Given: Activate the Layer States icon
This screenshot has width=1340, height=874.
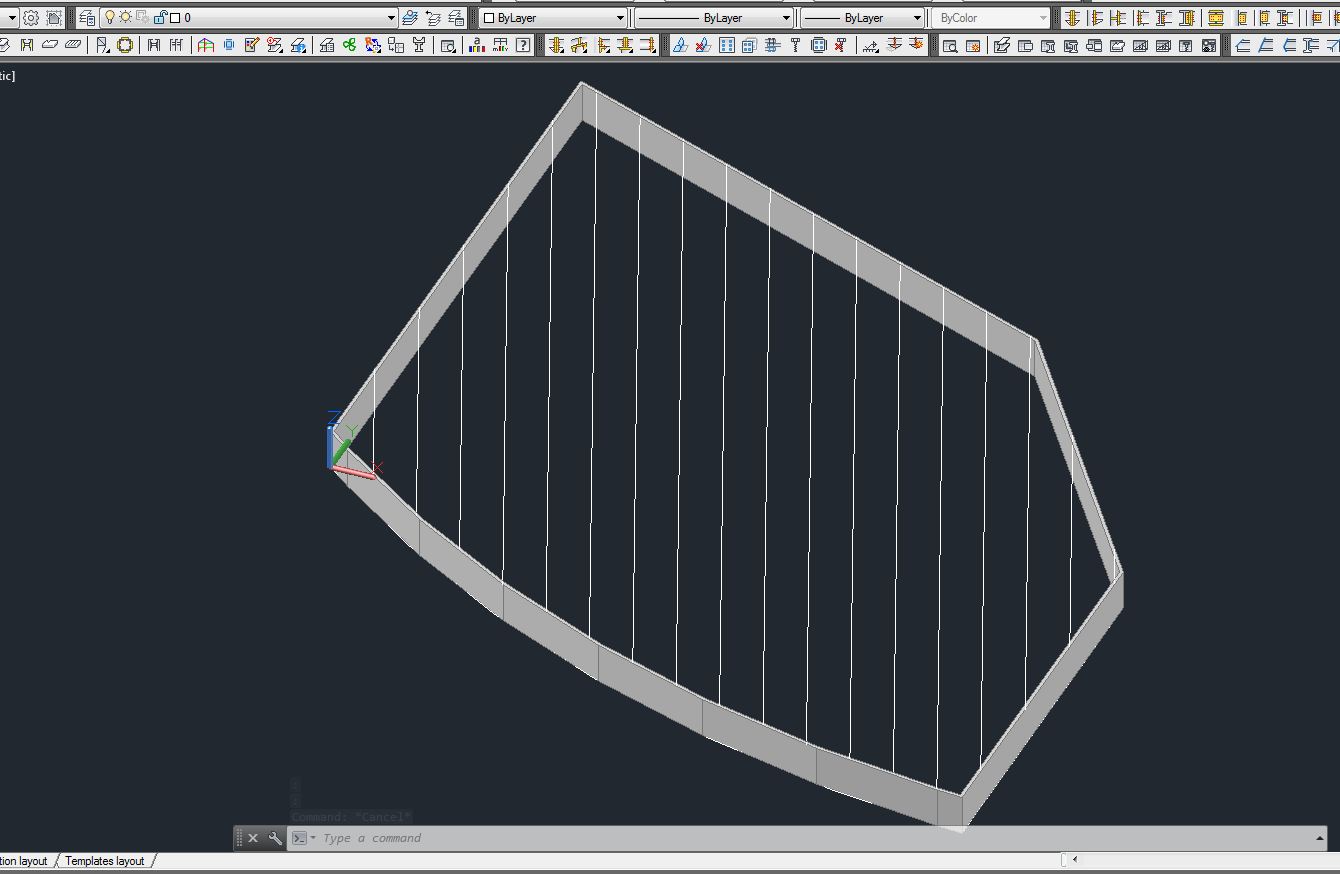Looking at the screenshot, I should [x=456, y=17].
